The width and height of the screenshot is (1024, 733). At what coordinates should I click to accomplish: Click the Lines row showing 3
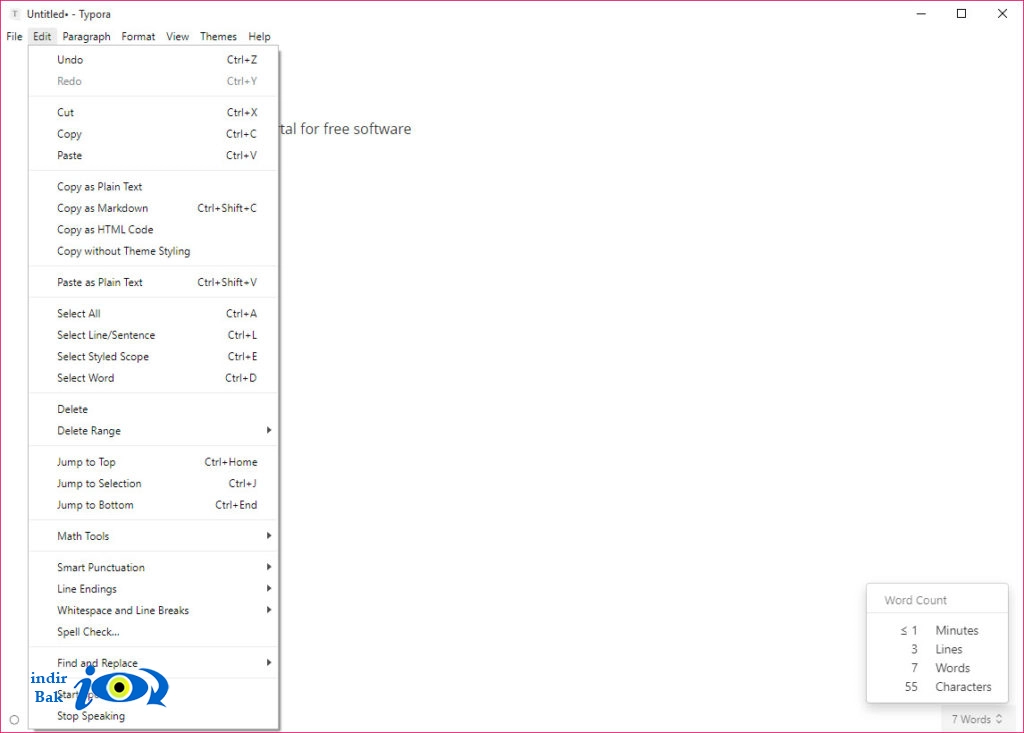pyautogui.click(x=938, y=649)
